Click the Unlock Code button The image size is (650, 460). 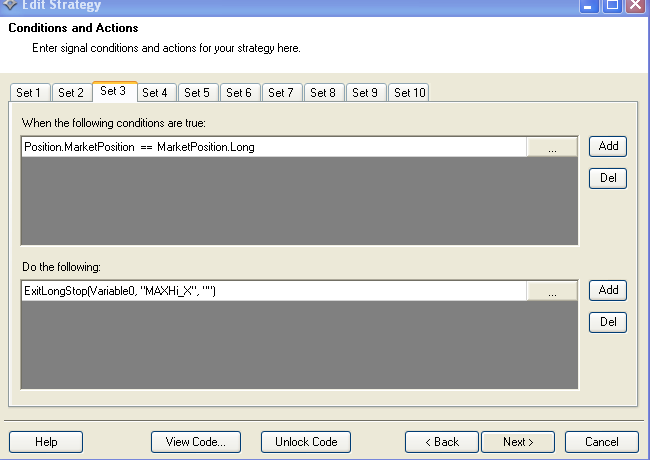click(306, 442)
